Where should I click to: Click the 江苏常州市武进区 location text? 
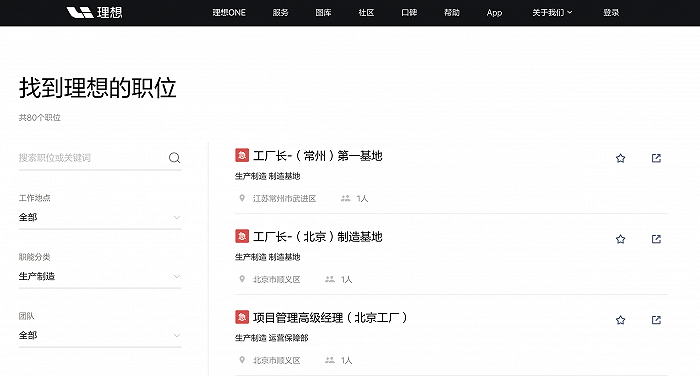[x=284, y=198]
